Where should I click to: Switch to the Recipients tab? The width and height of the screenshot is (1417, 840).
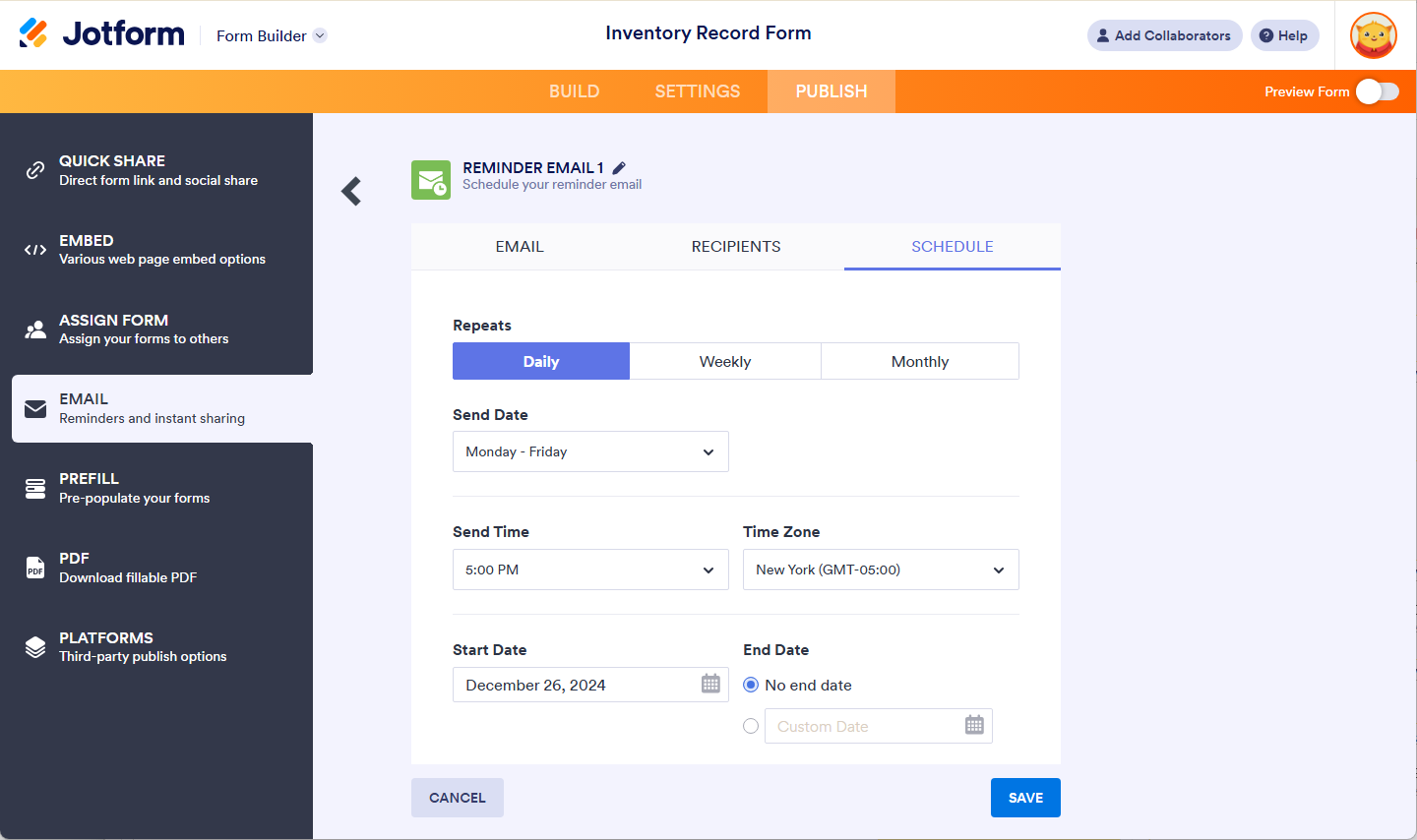(x=736, y=247)
